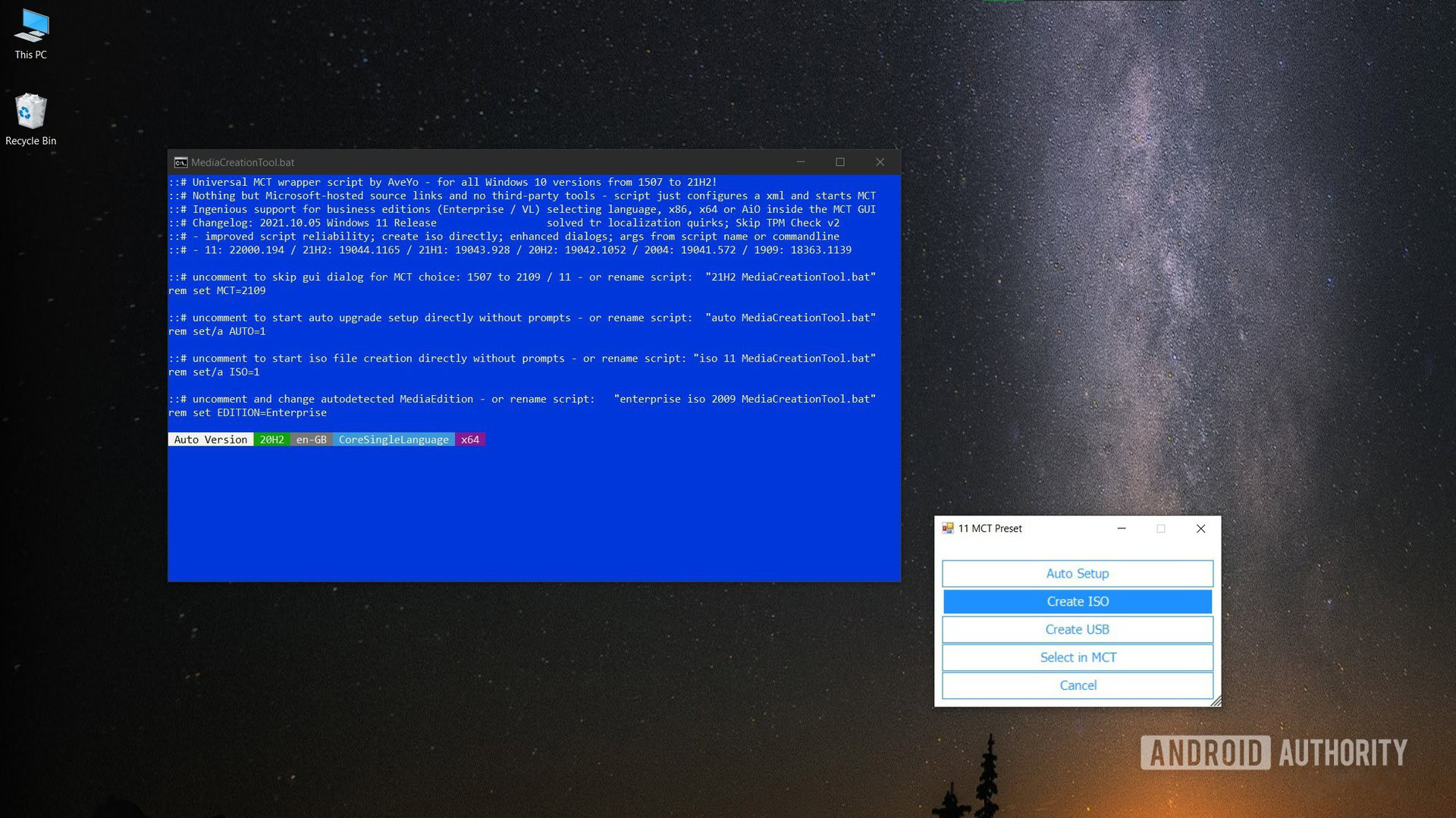
Task: Choose Create ISO option
Action: tap(1077, 602)
